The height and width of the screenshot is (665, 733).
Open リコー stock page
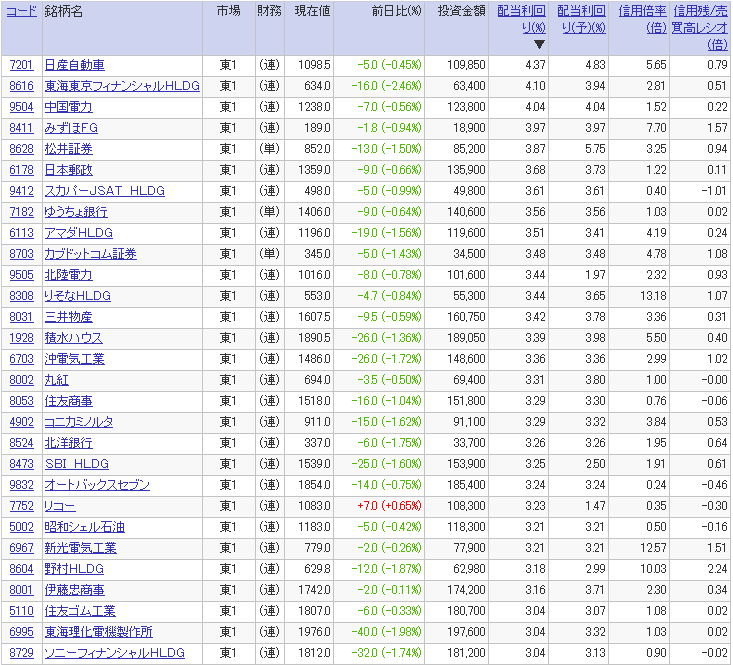tap(60, 506)
